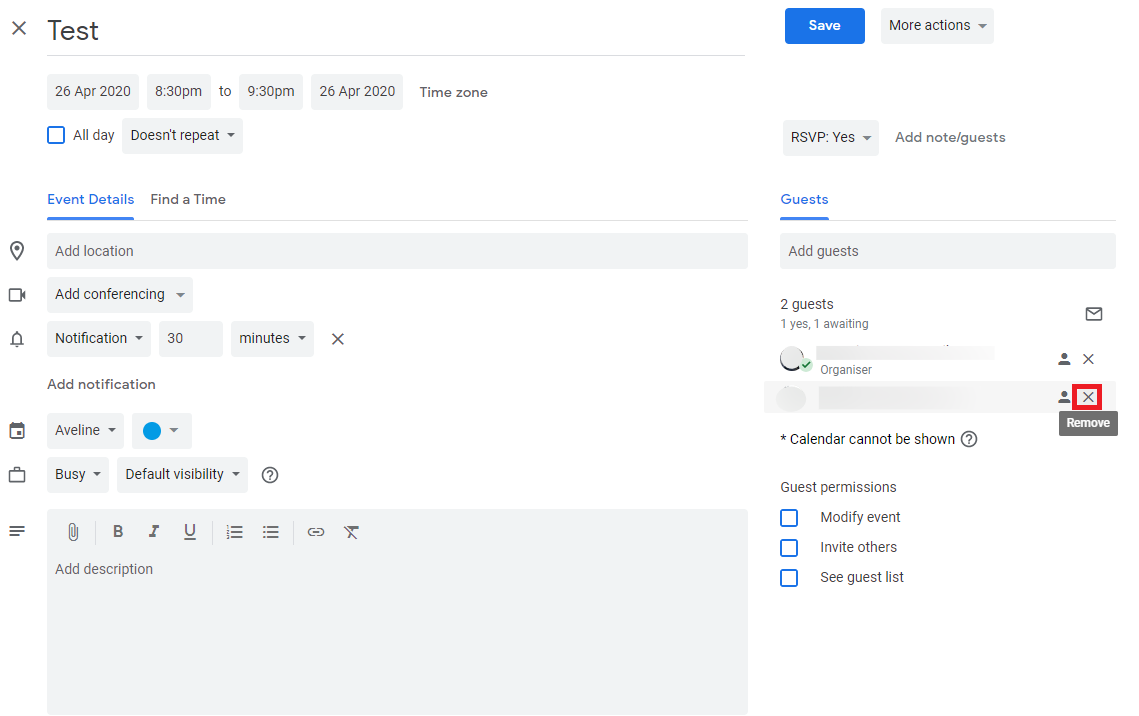The width and height of the screenshot is (1139, 716).
Task: Insert a numbered list in the description
Action: point(234,531)
